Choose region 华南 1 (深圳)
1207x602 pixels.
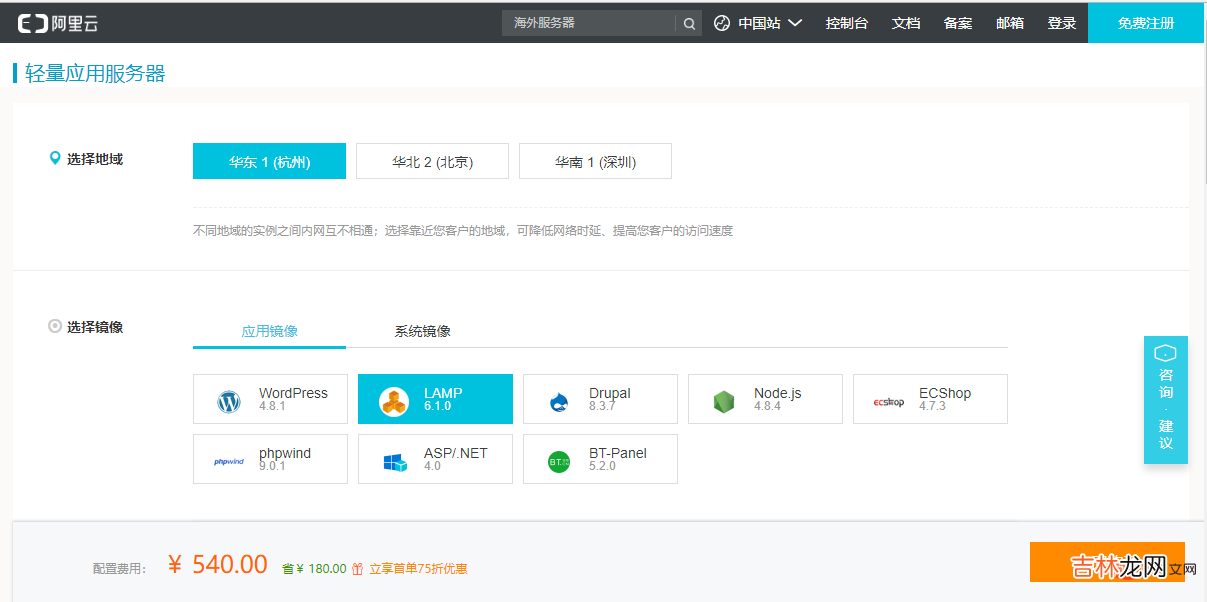coord(595,161)
